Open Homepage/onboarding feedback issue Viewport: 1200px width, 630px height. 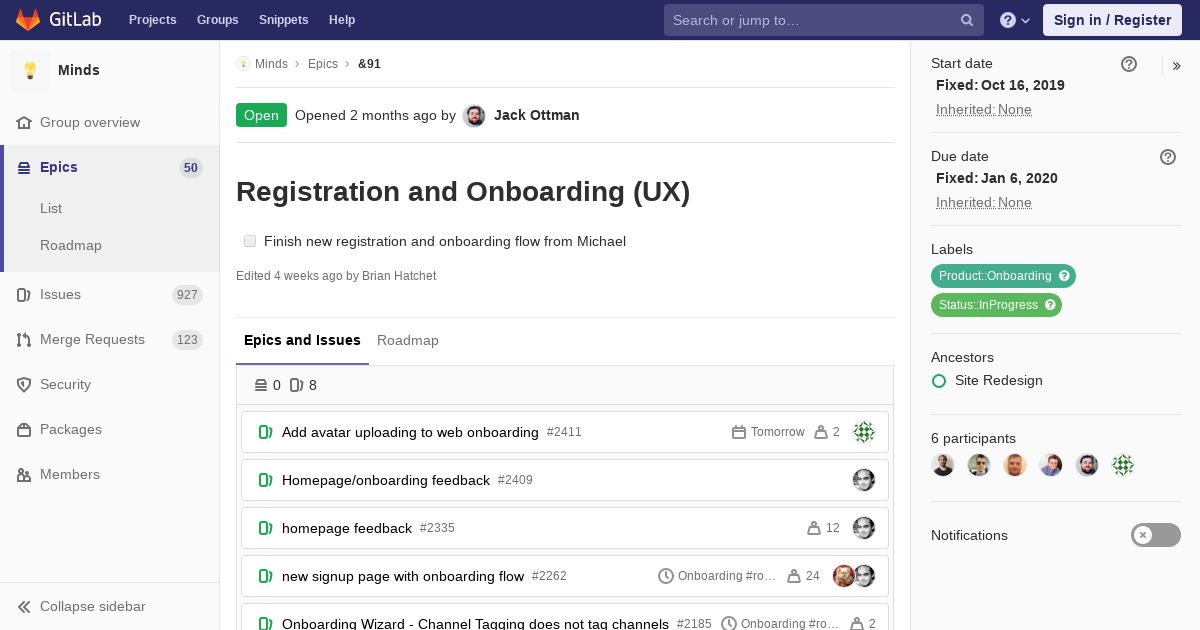coord(386,480)
